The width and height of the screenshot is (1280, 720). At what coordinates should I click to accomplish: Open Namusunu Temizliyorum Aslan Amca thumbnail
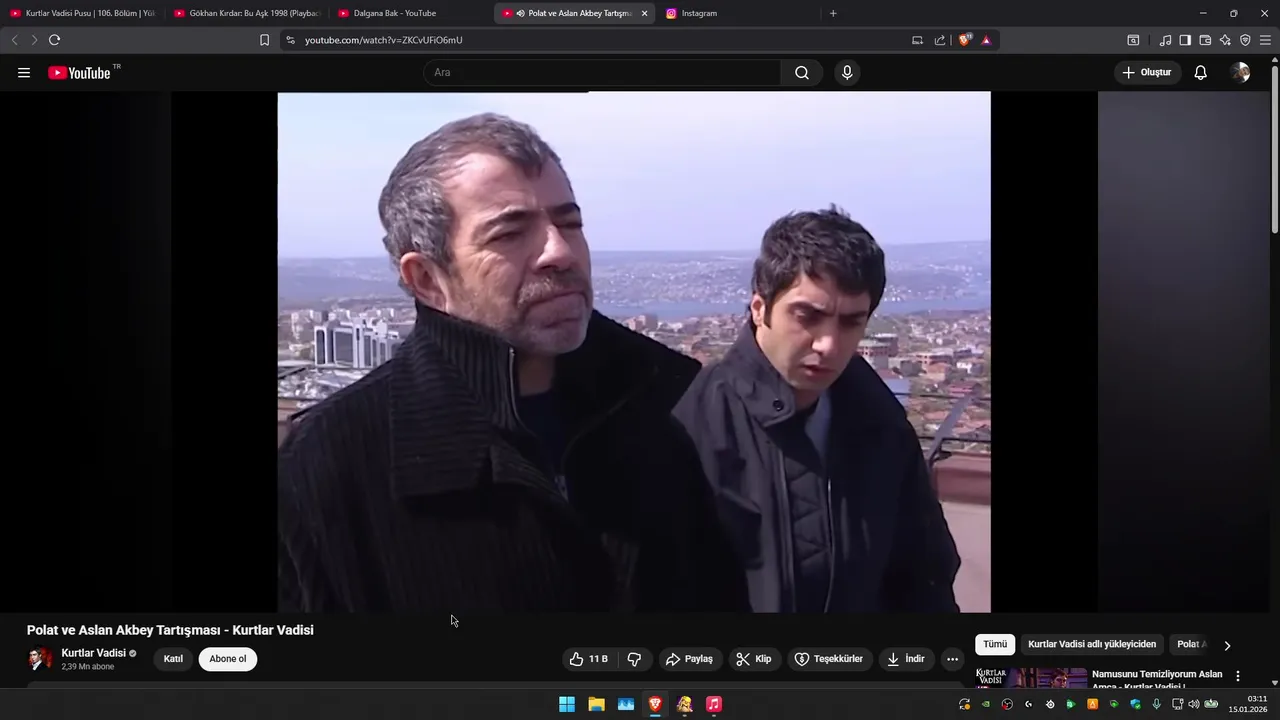[1031, 677]
